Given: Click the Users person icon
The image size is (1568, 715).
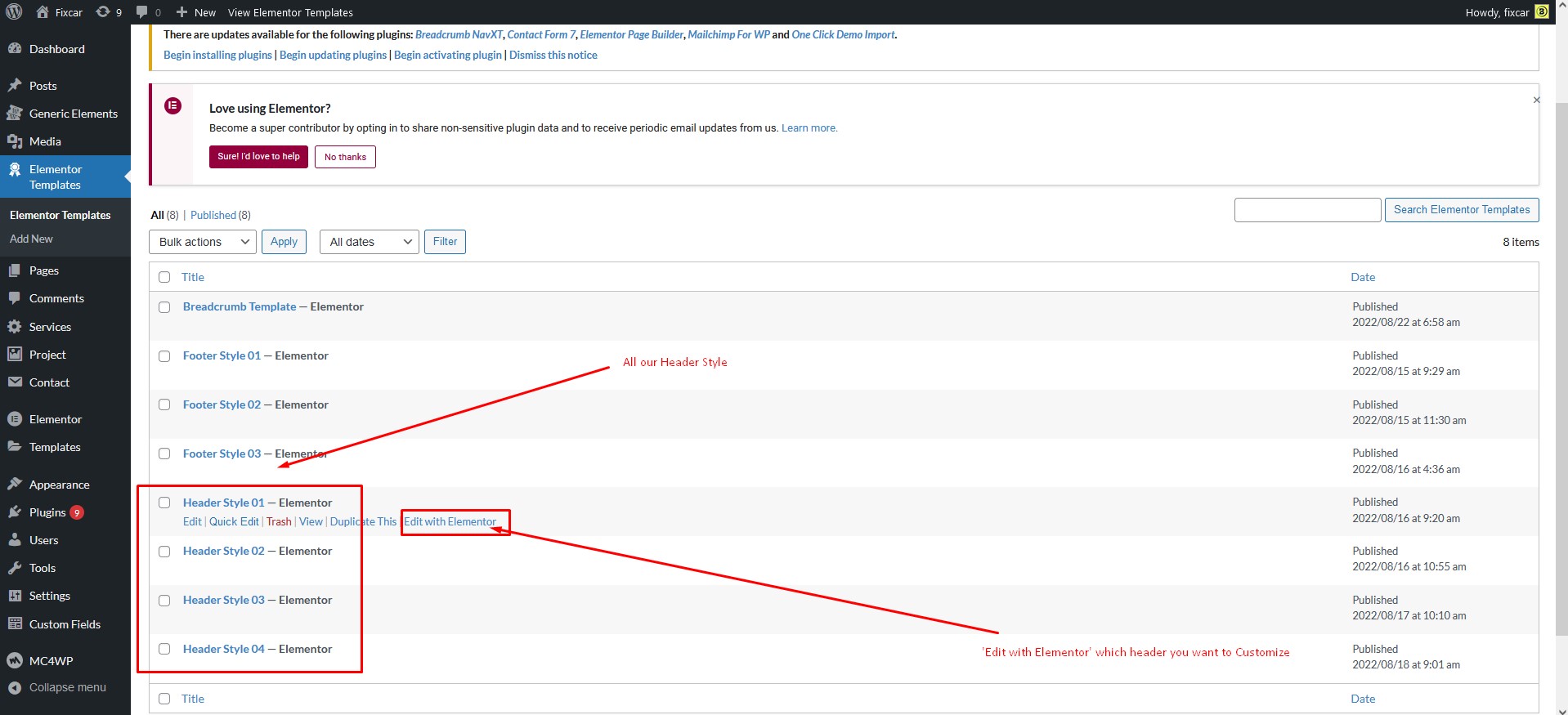Looking at the screenshot, I should [15, 540].
